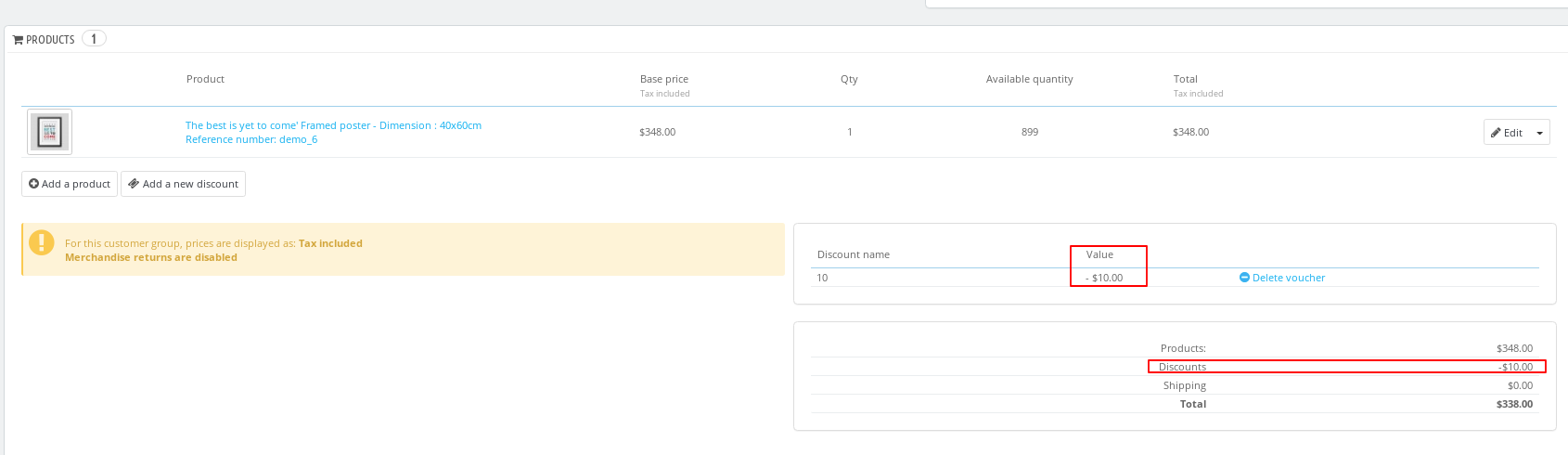Click the voucher value '- $10.00'
Viewport: 1568px width, 455px height.
[1104, 278]
